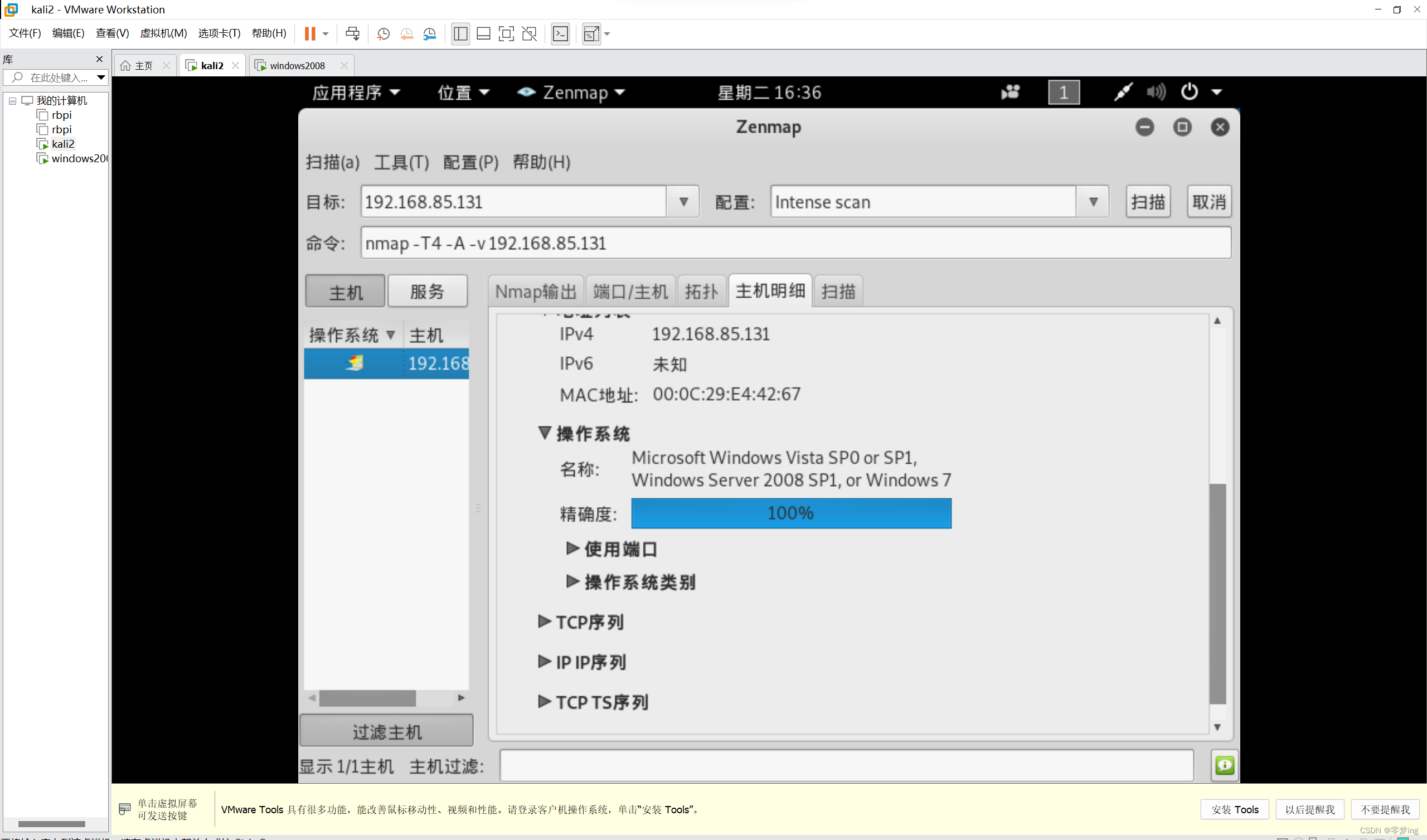The image size is (1427, 840).
Task: Open the 工具(T) menu
Action: pyautogui.click(x=401, y=163)
